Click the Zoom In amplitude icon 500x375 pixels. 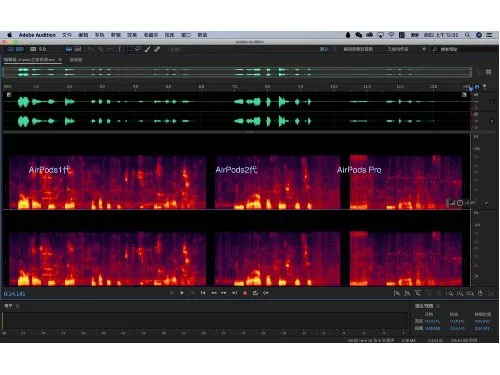(397, 293)
